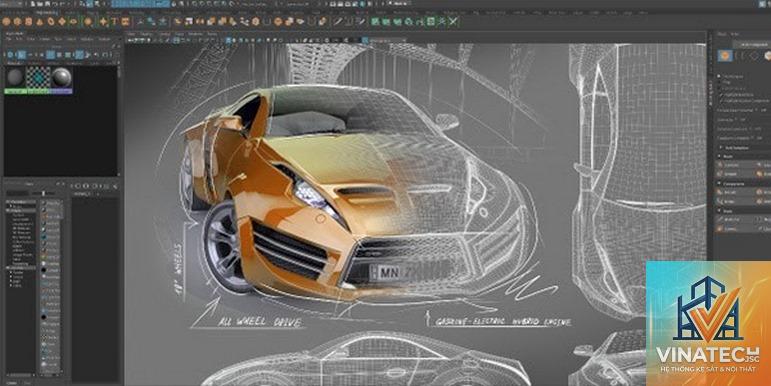Image resolution: width=771 pixels, height=386 pixels.
Task: Collapse the Maya tree node
Action: click(x=7, y=211)
